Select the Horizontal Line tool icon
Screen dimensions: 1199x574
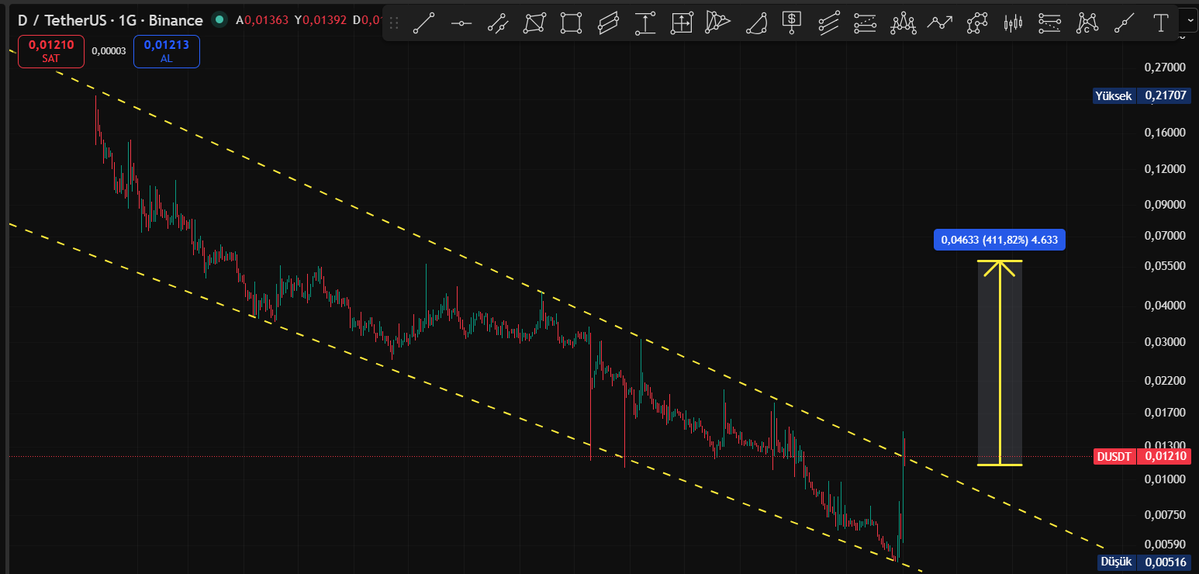click(461, 24)
